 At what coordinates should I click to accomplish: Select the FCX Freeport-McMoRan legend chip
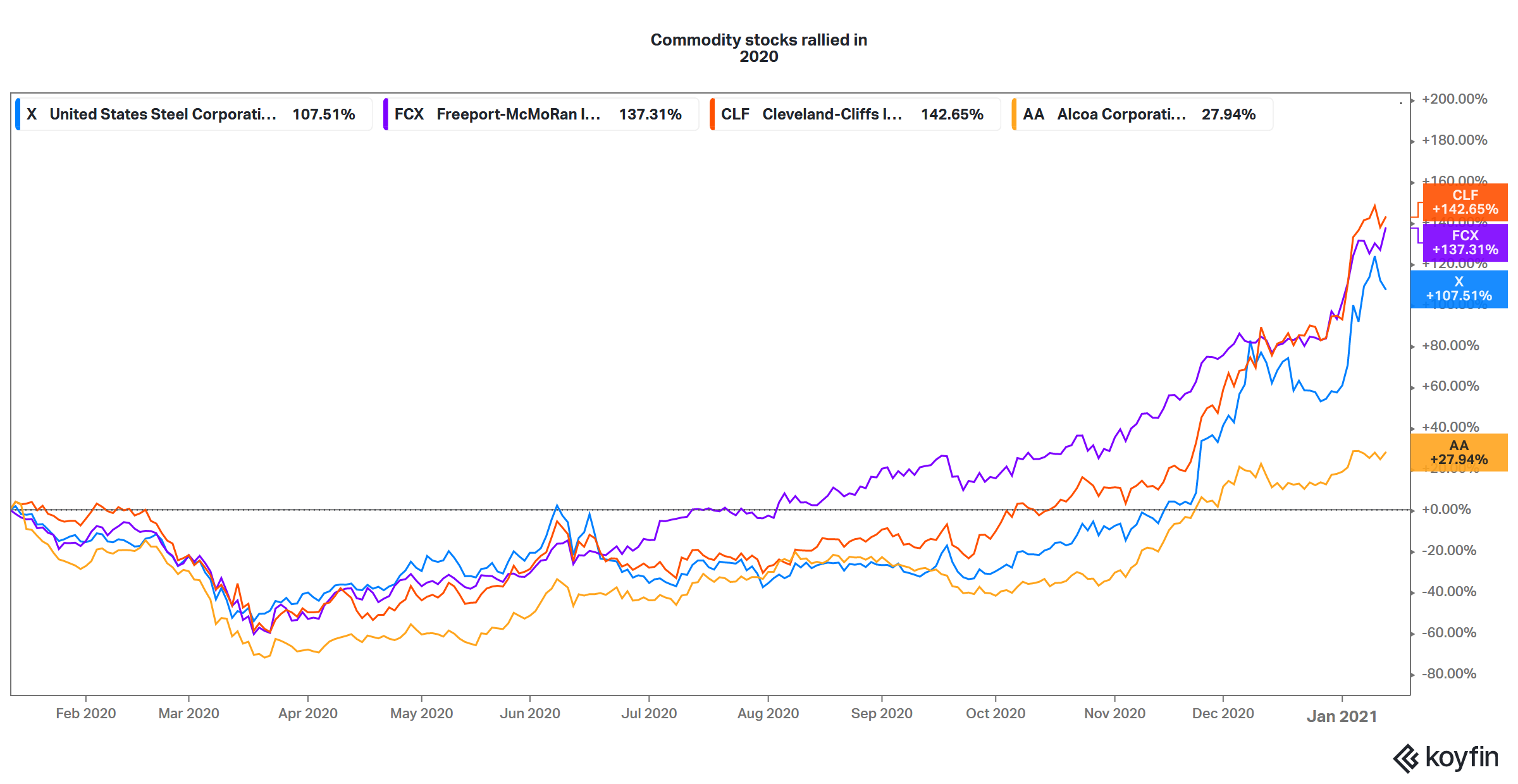(541, 114)
